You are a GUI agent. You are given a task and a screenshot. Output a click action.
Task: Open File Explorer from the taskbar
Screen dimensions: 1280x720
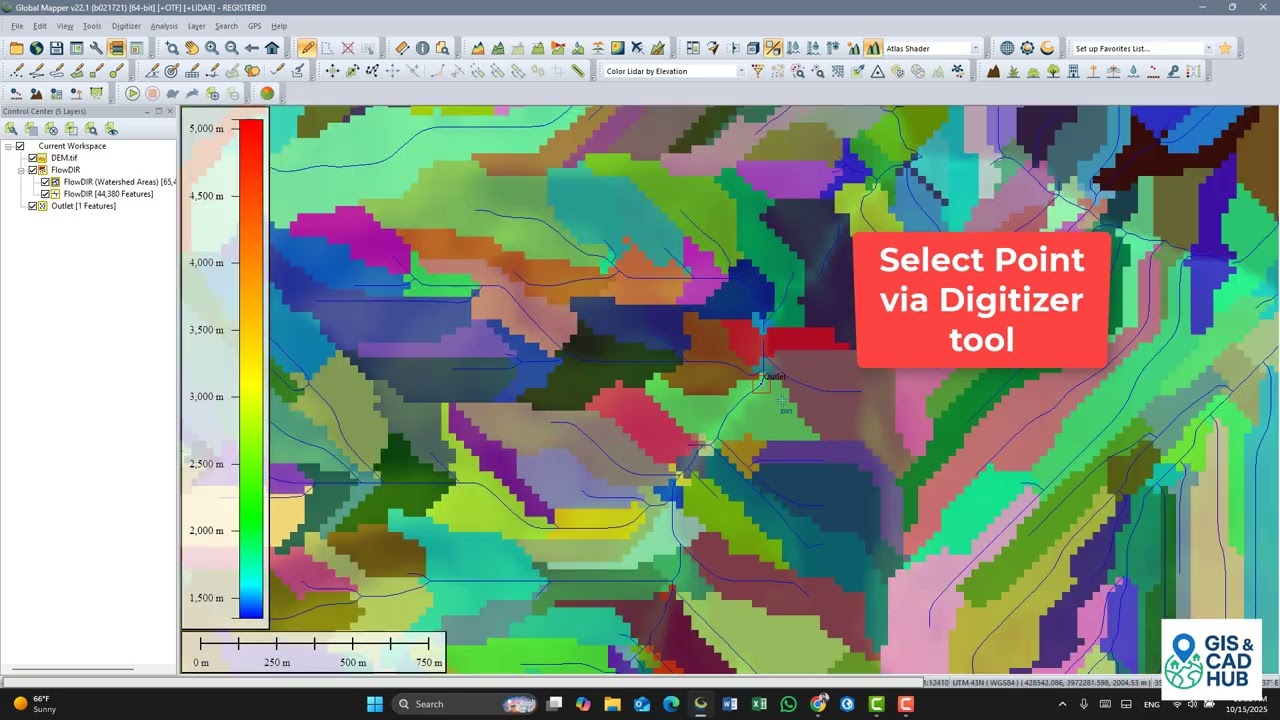coord(612,704)
